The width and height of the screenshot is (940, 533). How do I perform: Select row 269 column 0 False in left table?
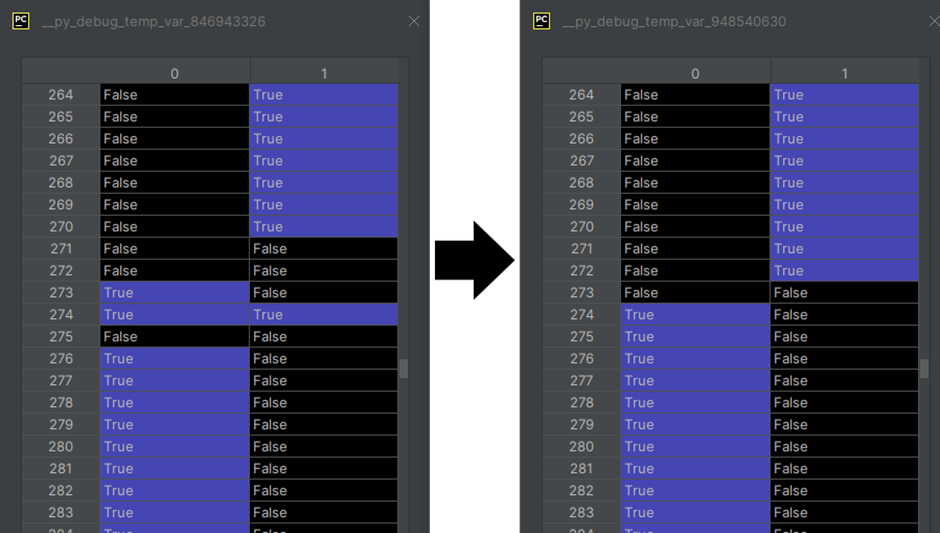174,205
